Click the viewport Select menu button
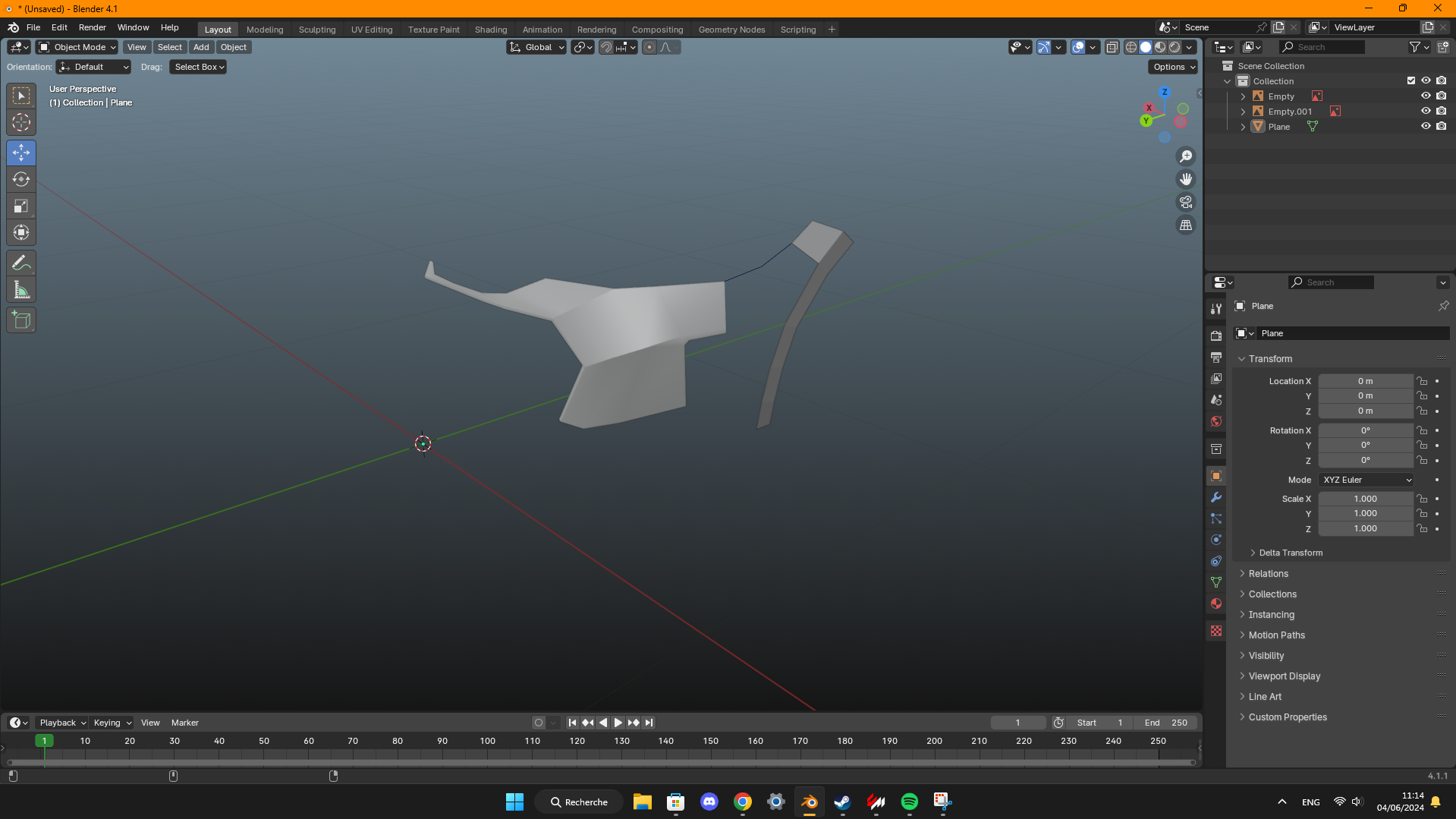Viewport: 1456px width, 819px height. coord(170,47)
